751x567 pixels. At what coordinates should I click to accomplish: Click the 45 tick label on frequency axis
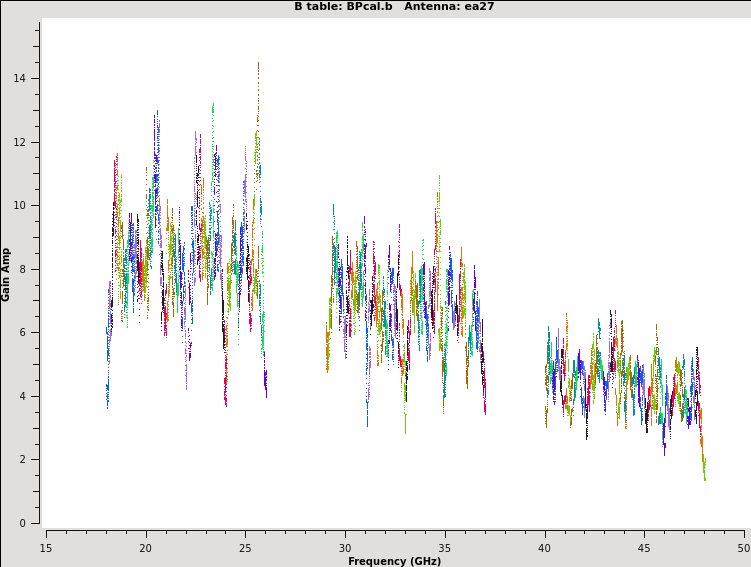644,548
